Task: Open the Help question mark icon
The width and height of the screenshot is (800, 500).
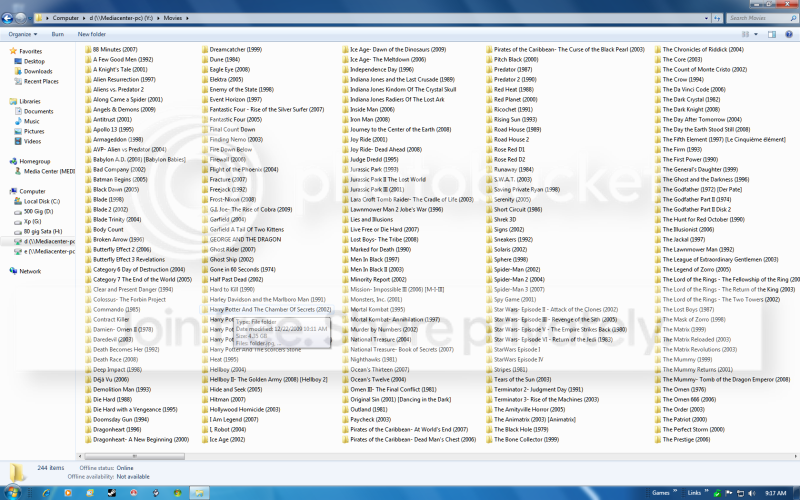Action: (789, 34)
